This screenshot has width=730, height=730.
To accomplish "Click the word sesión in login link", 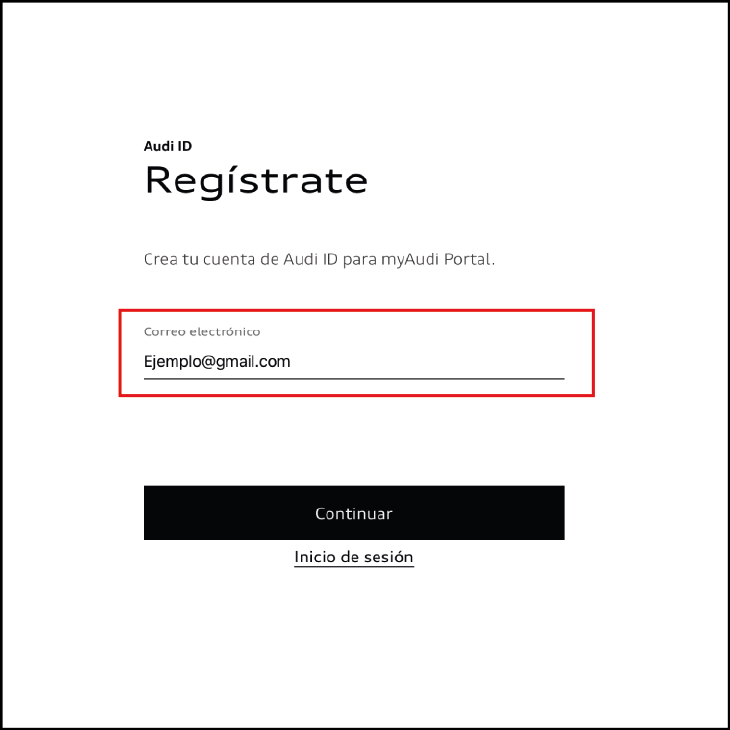I will (388, 557).
